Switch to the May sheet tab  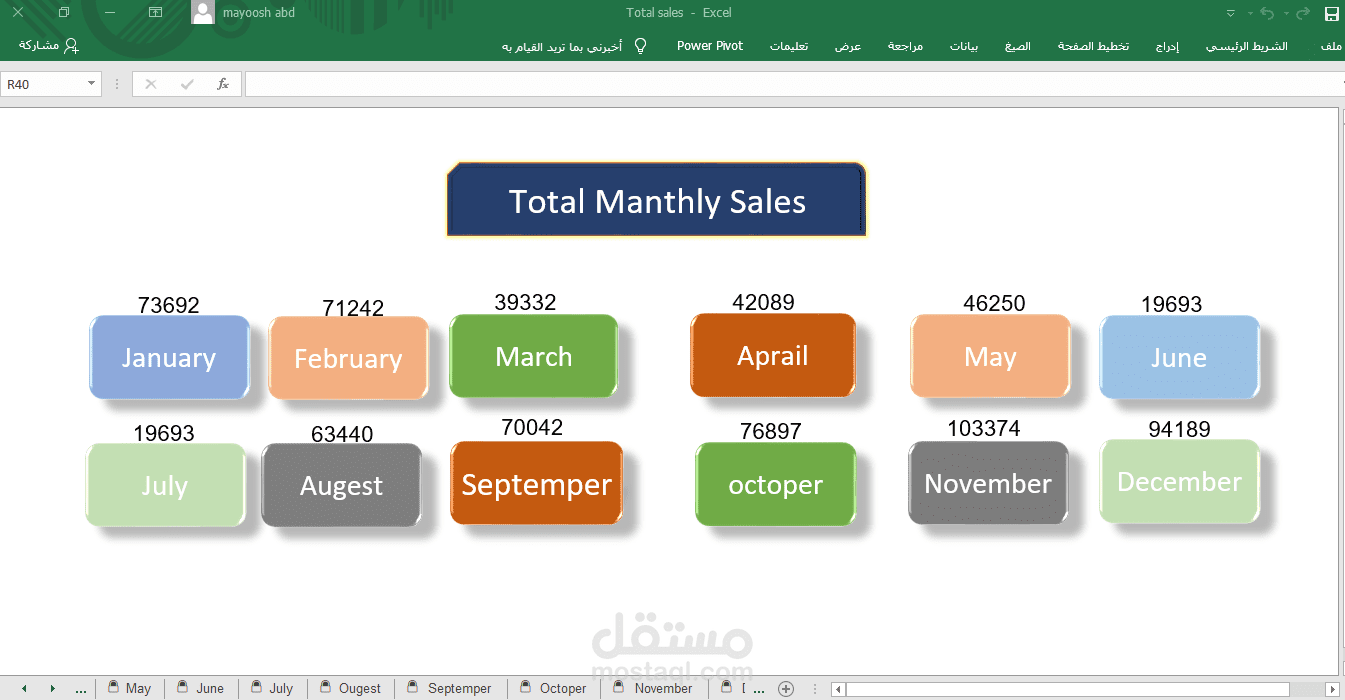tap(130, 688)
